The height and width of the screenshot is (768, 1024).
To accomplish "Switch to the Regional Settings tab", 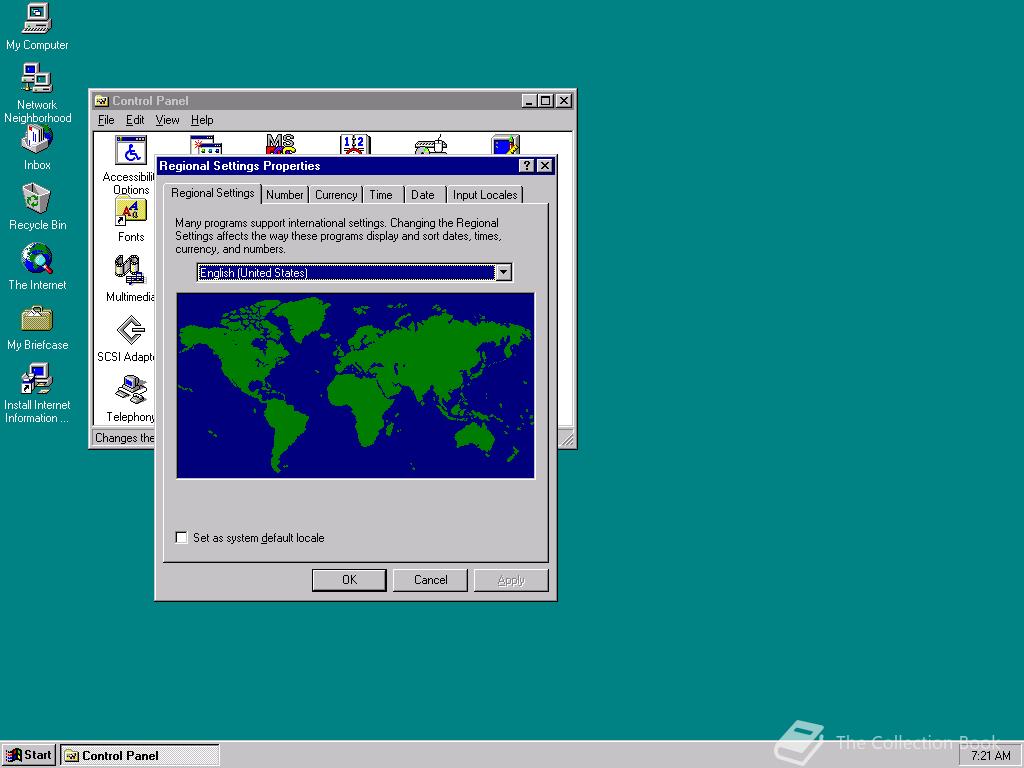I will coord(212,193).
